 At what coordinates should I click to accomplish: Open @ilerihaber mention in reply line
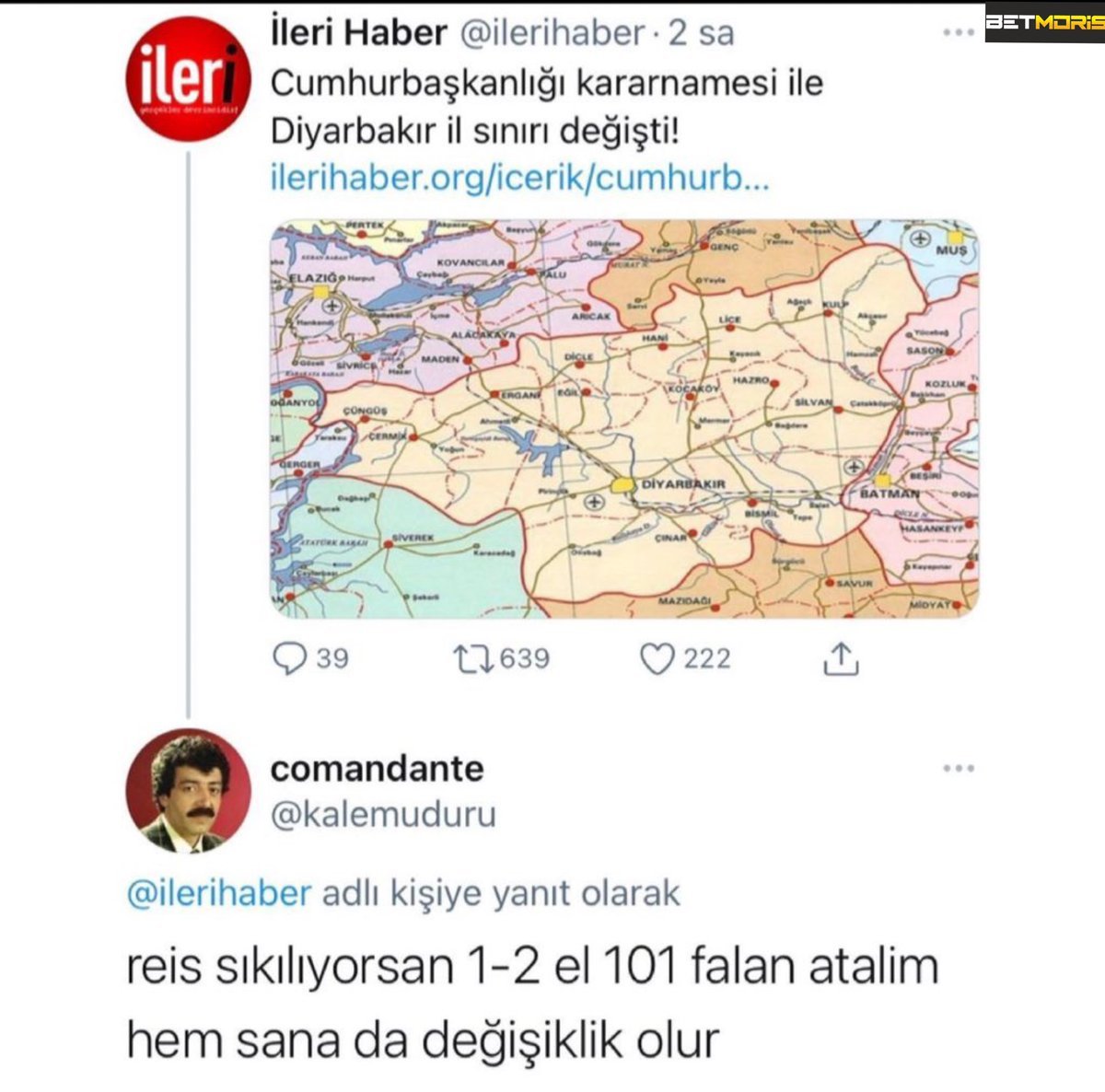click(219, 893)
